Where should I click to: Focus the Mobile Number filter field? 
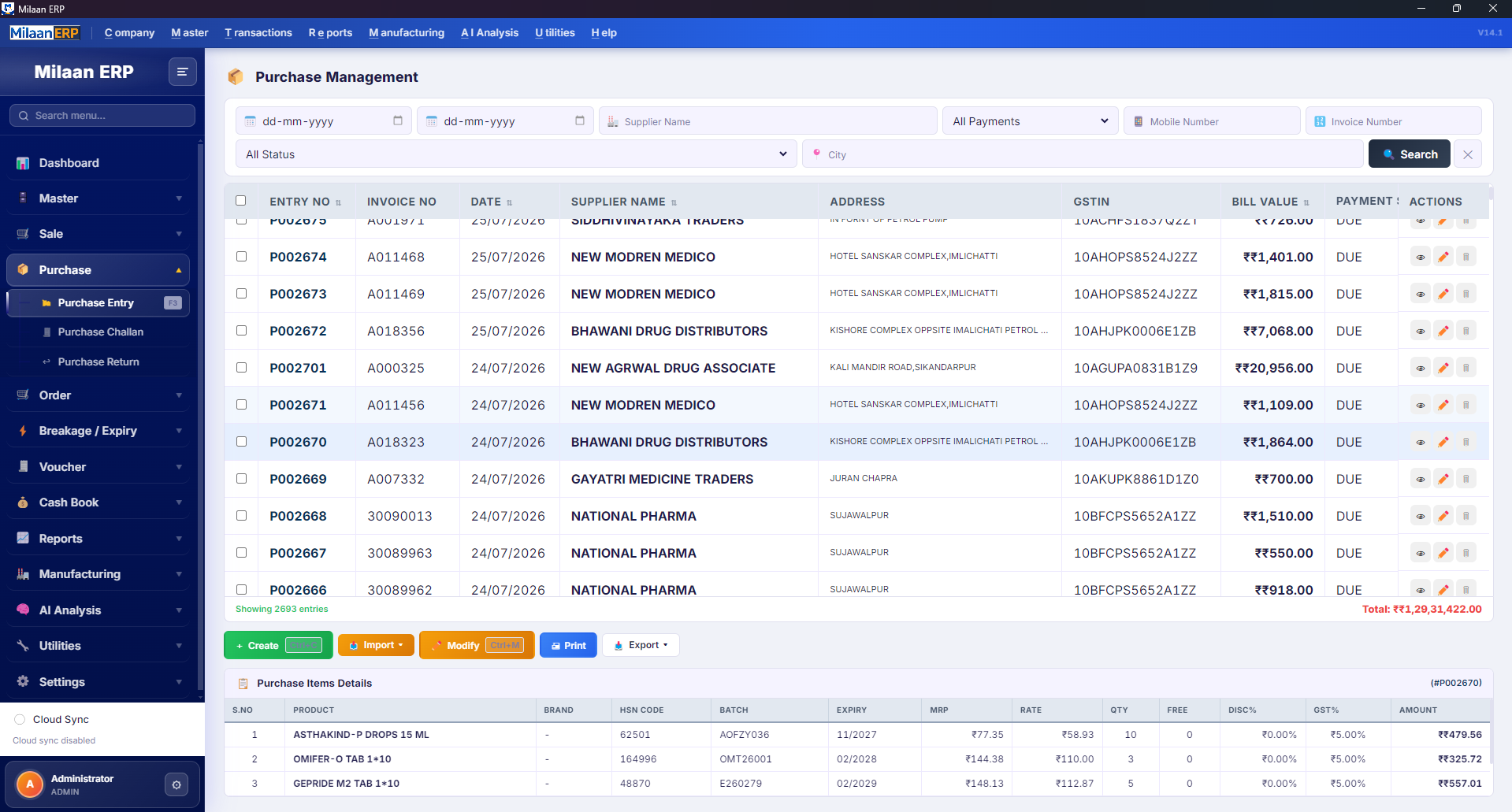tap(1212, 121)
